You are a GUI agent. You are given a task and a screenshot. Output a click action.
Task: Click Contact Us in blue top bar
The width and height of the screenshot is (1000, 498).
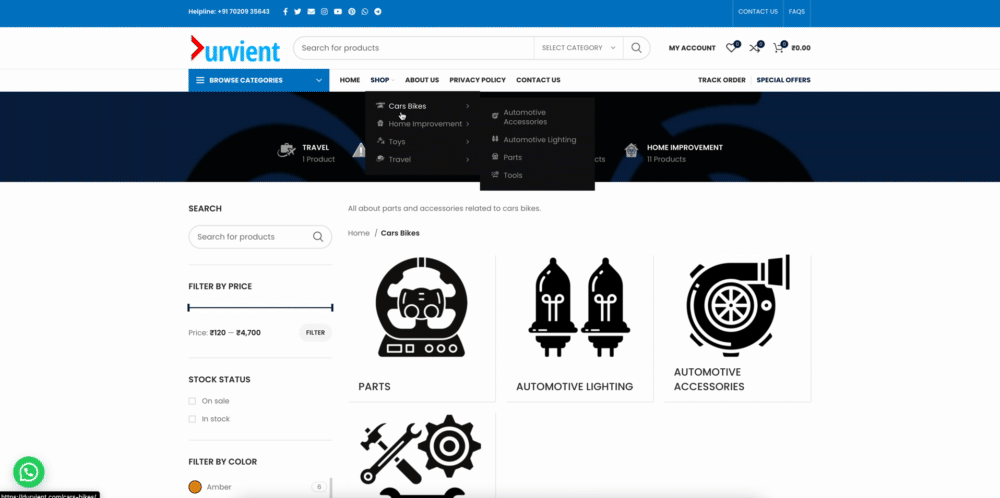point(758,11)
